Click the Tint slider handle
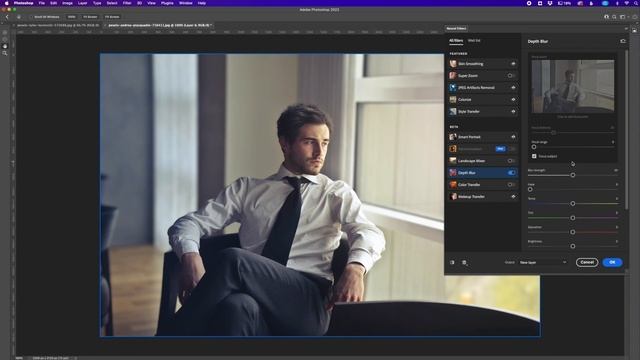 point(573,218)
